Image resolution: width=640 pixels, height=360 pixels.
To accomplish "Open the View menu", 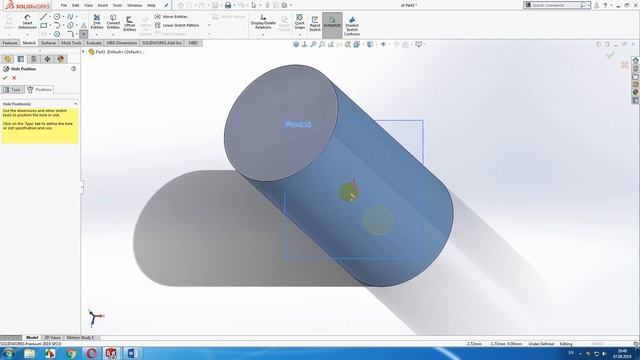I will point(88,5).
